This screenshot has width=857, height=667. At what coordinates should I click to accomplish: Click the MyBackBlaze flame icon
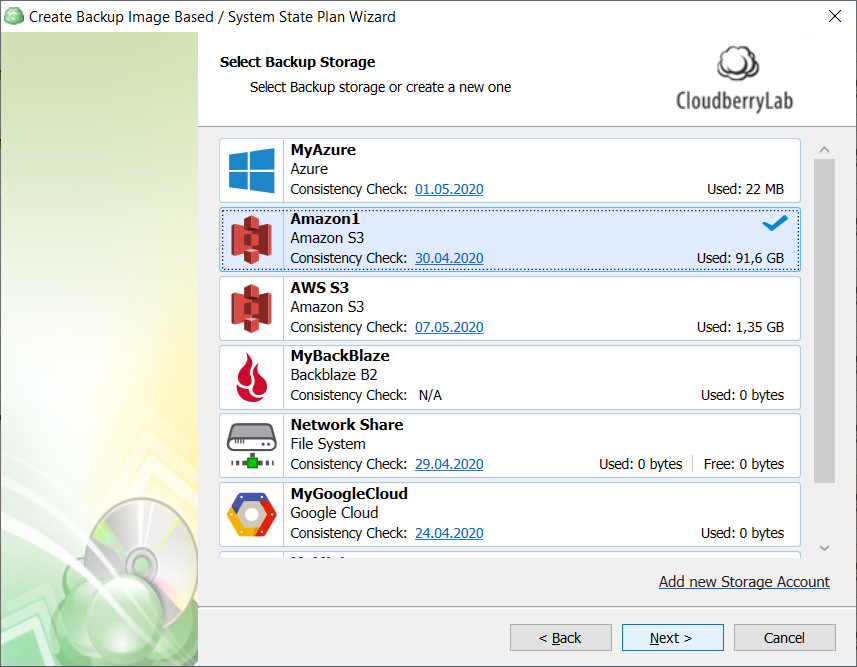(x=251, y=377)
